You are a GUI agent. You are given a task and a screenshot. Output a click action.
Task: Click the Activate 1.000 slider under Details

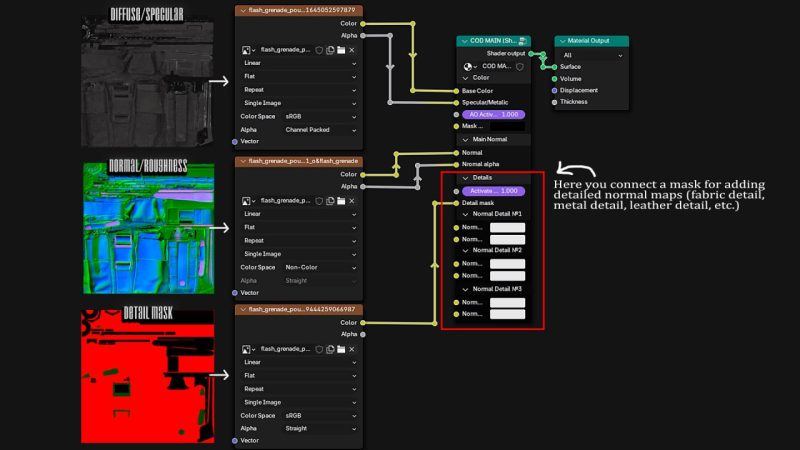click(493, 191)
